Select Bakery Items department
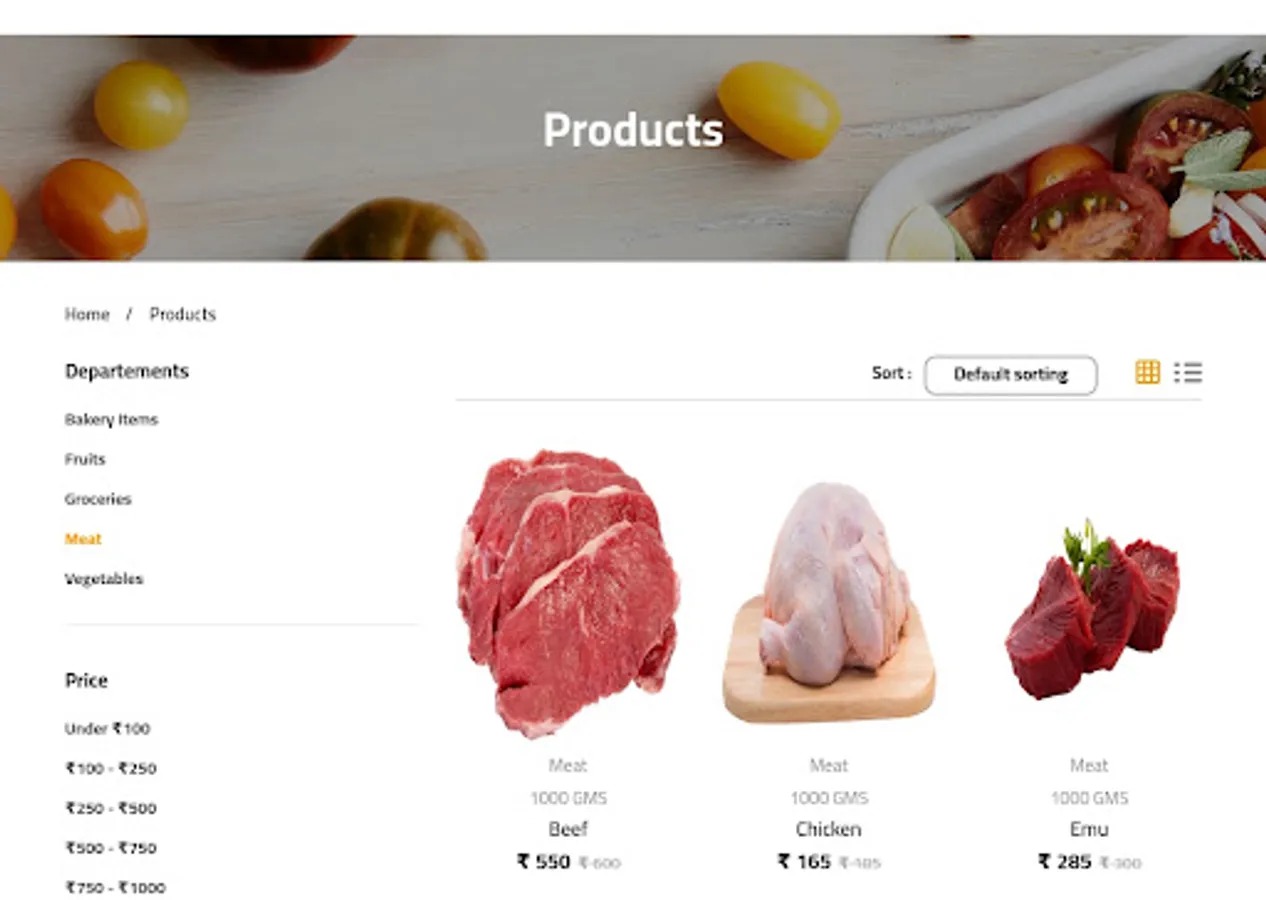1266x900 pixels. coord(111,419)
